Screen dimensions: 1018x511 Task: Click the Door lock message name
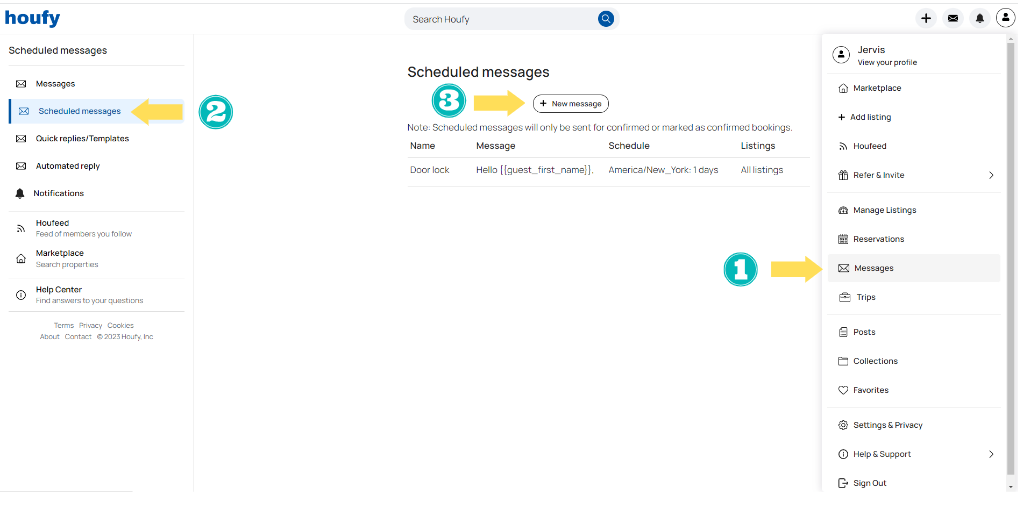(x=430, y=170)
